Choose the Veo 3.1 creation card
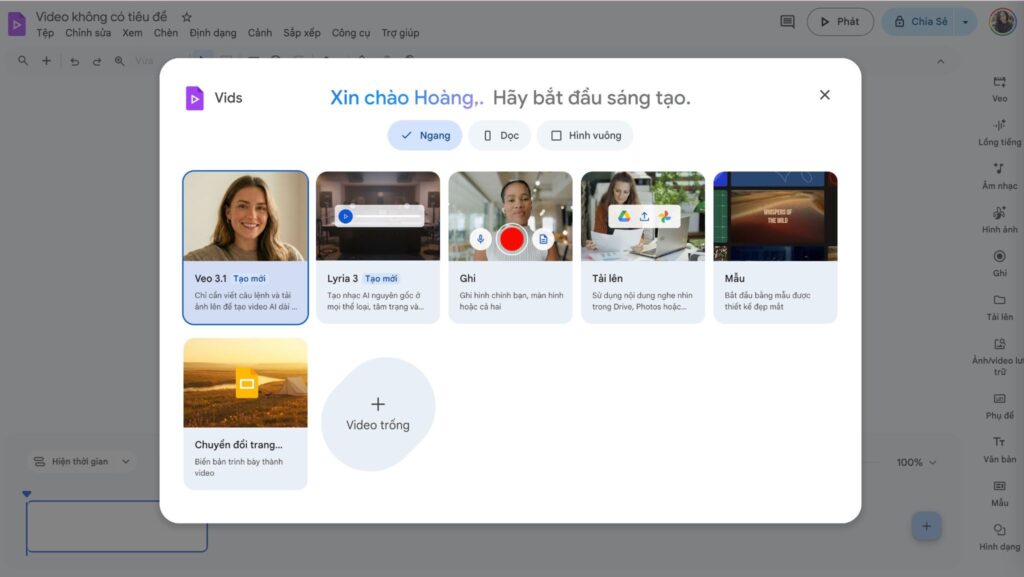The height and width of the screenshot is (577, 1024). tap(246, 247)
